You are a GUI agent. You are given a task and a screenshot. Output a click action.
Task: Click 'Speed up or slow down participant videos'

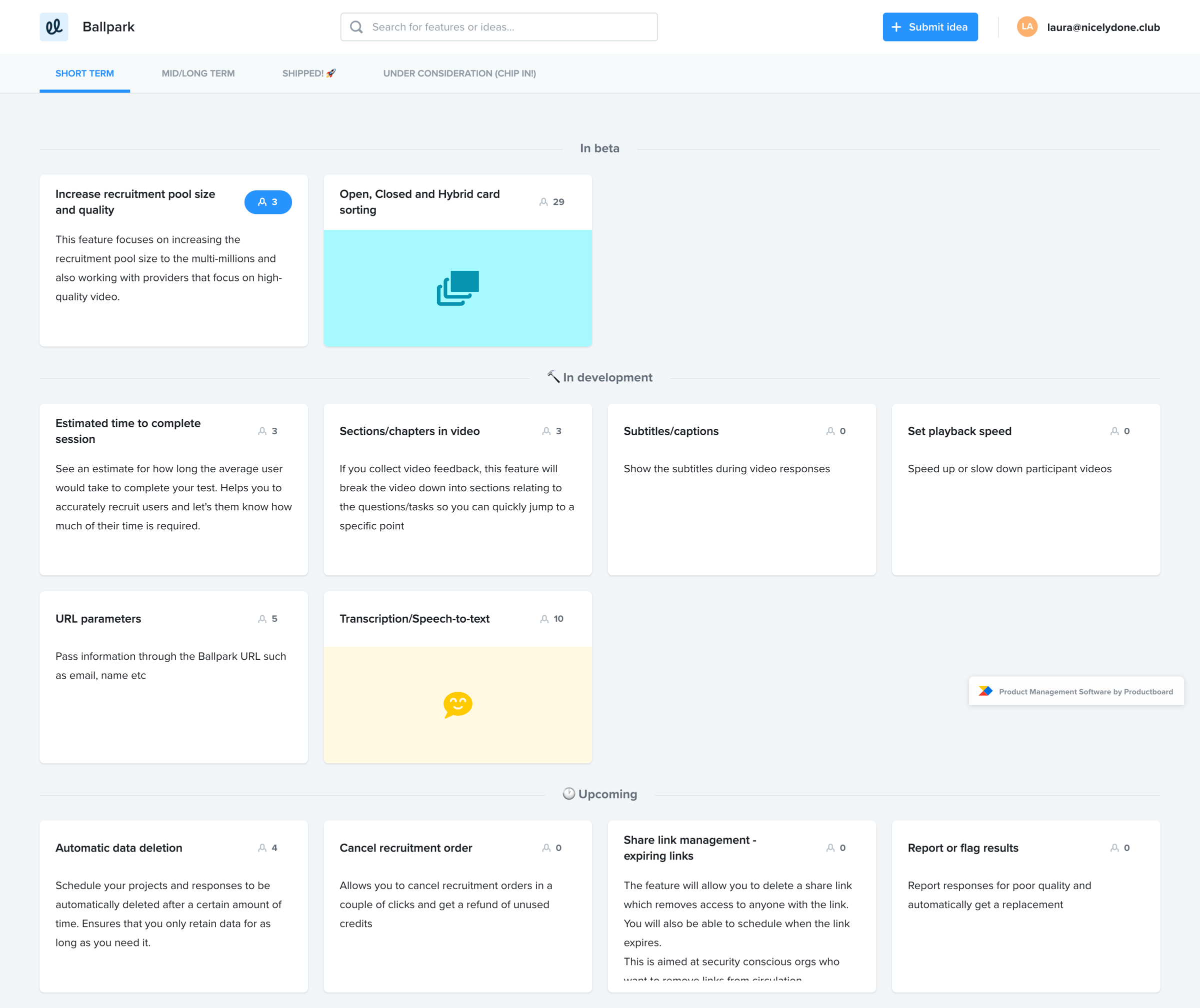point(1009,469)
